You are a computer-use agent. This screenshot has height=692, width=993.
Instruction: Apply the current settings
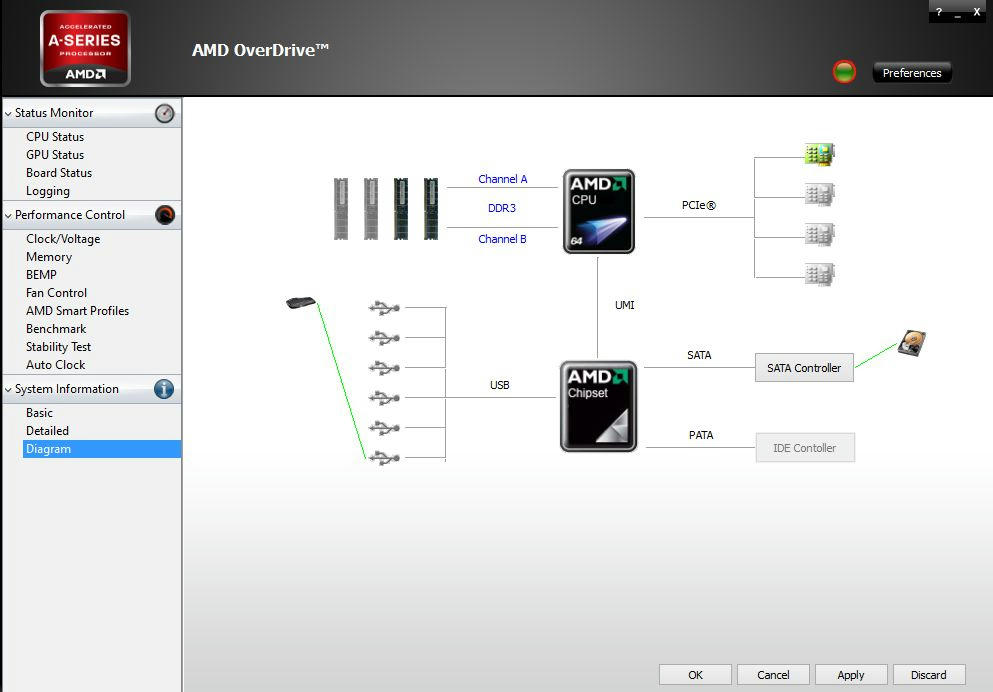pos(851,675)
